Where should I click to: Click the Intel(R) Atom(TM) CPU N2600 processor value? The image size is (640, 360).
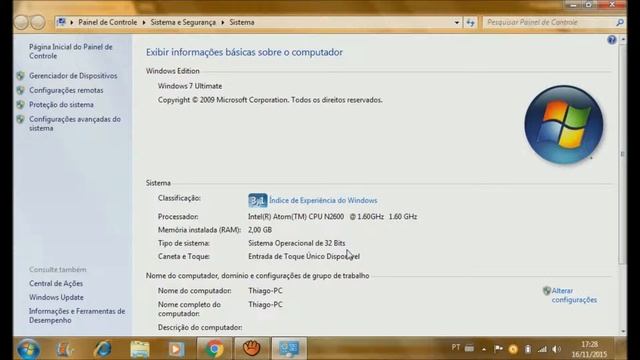[x=332, y=217]
